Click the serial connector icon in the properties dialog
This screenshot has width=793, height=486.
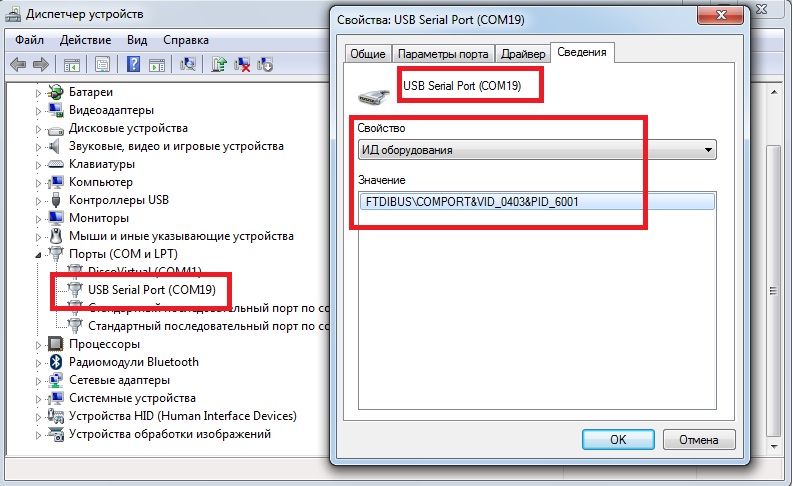[x=374, y=96]
